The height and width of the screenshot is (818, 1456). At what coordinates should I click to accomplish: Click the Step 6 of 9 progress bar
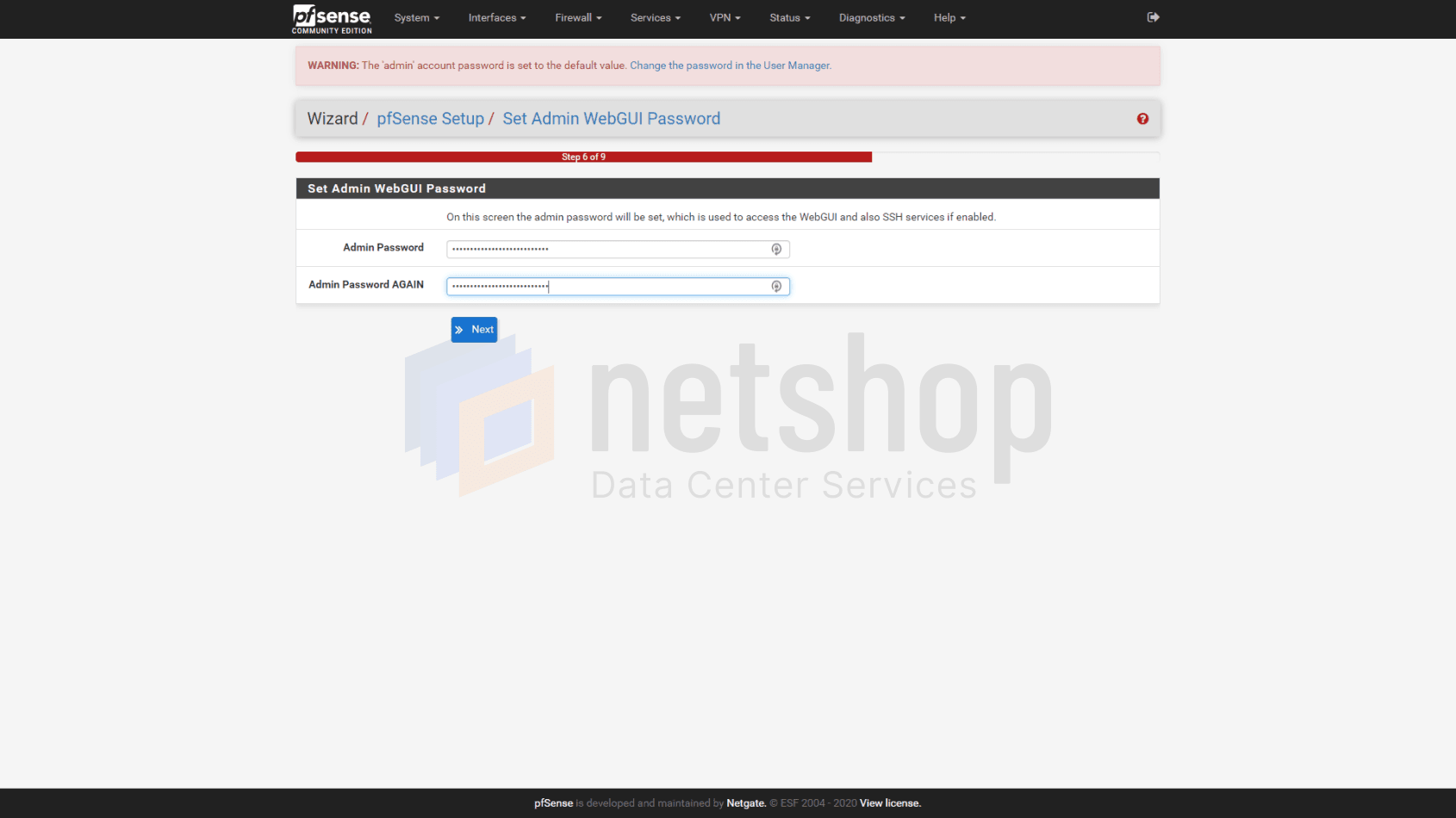coord(583,157)
